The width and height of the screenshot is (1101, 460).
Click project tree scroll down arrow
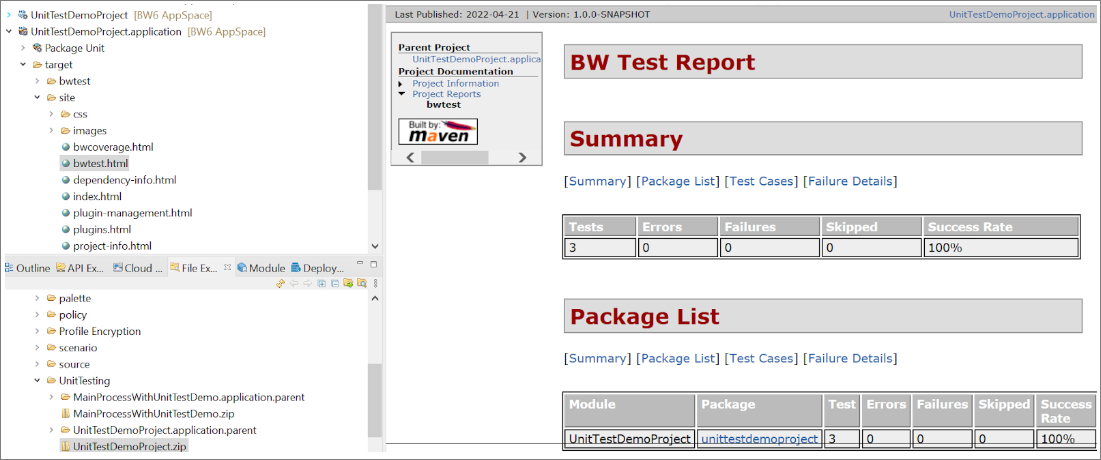374,247
